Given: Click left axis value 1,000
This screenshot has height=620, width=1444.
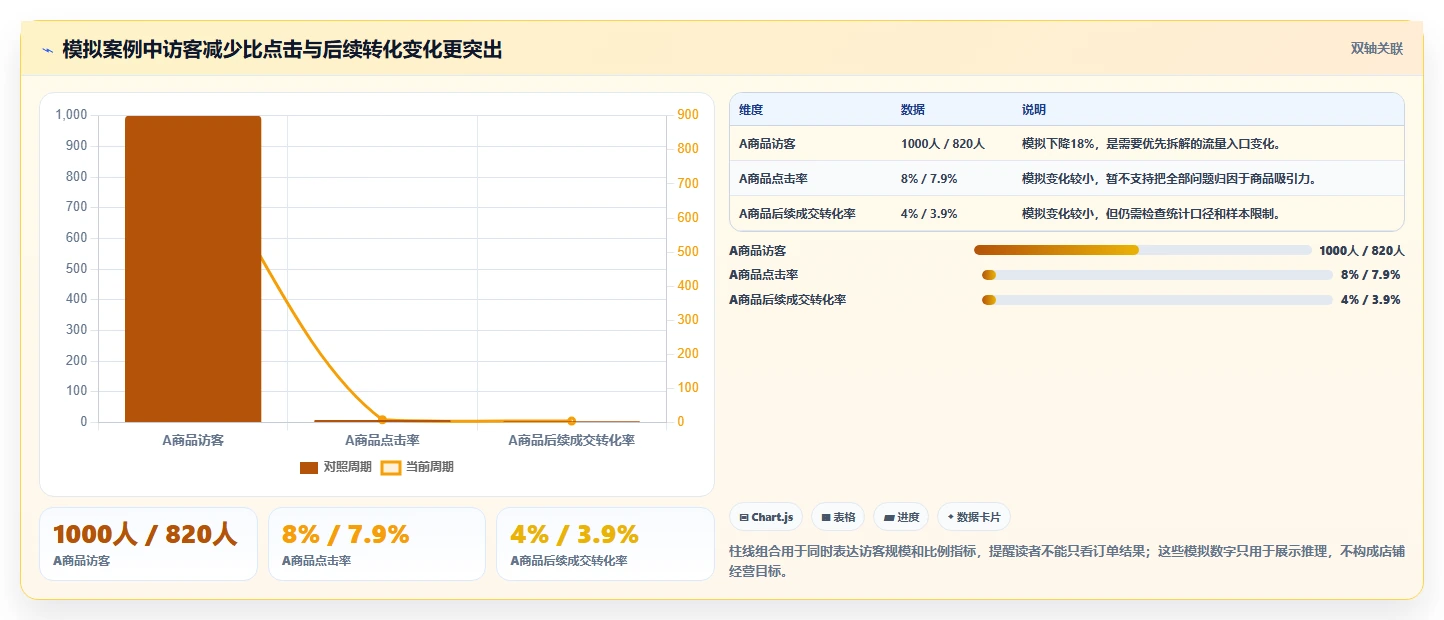Looking at the screenshot, I should 71,115.
